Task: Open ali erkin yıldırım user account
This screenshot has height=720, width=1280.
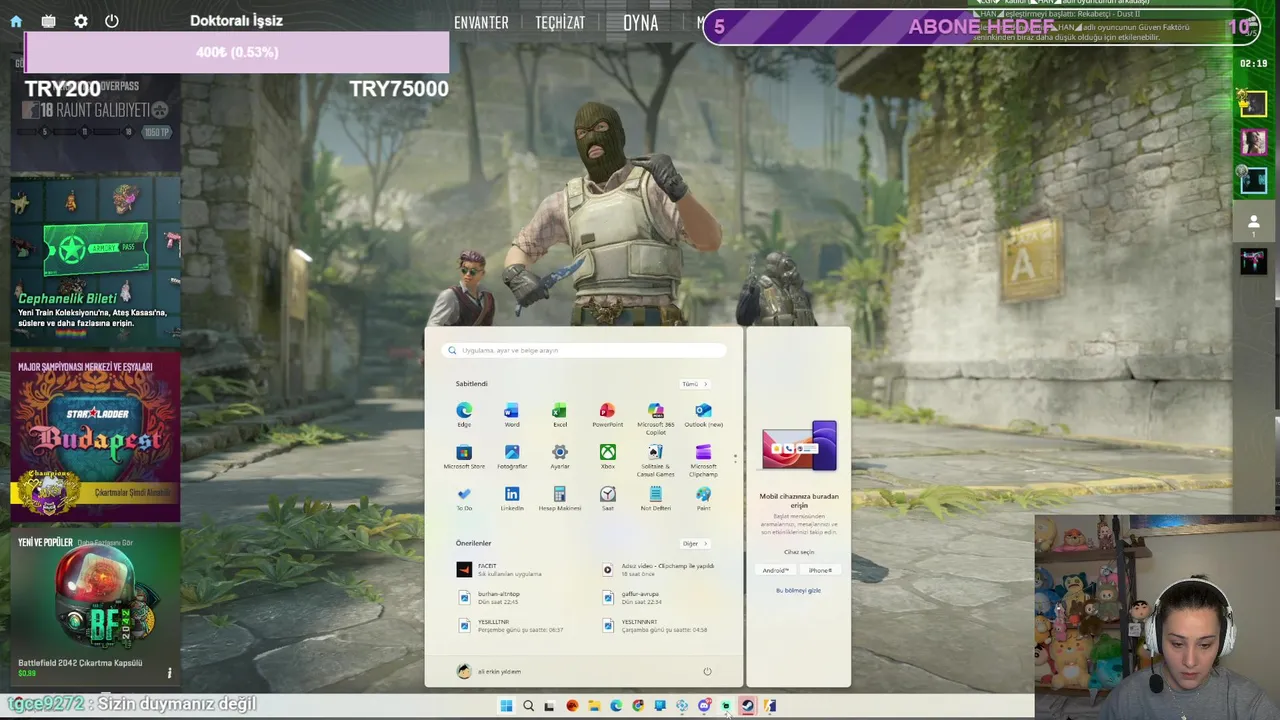Action: tap(489, 672)
